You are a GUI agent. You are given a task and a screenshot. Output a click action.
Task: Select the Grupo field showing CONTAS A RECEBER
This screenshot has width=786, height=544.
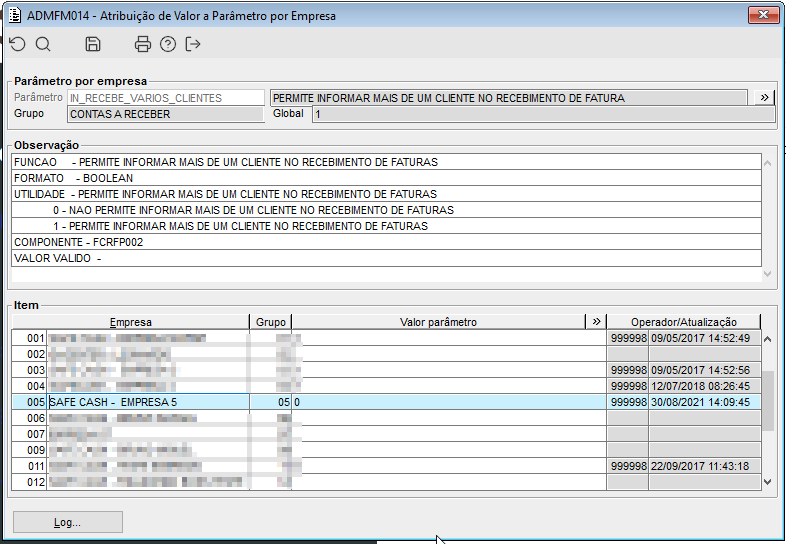[166, 114]
